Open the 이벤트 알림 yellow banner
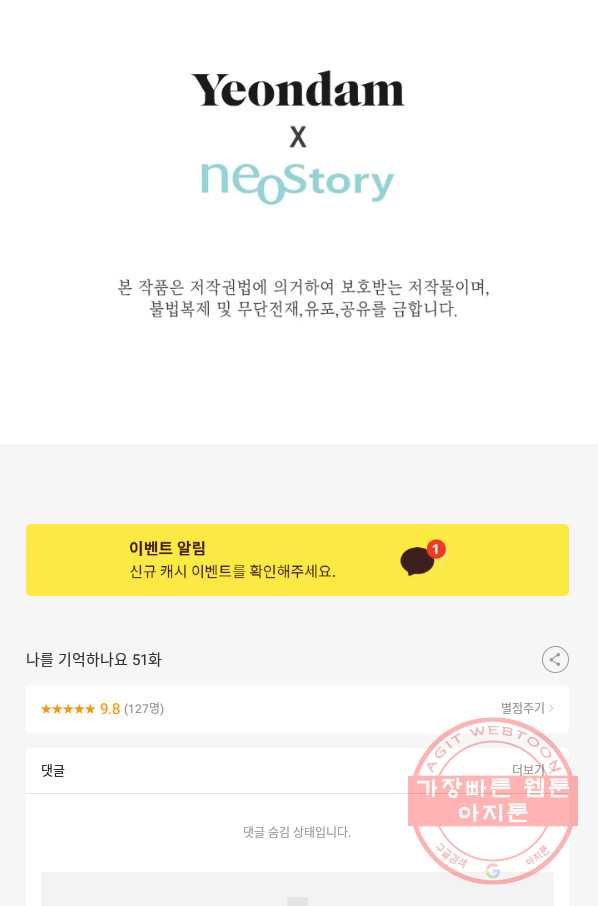The width and height of the screenshot is (598, 906). point(298,560)
